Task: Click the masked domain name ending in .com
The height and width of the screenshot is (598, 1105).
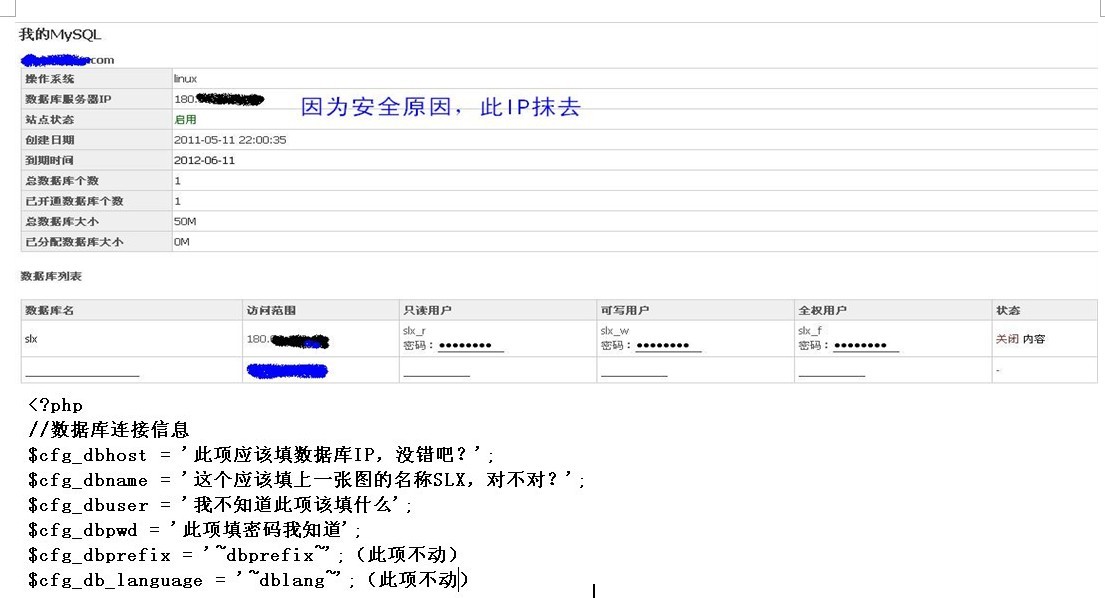Action: tap(60, 58)
